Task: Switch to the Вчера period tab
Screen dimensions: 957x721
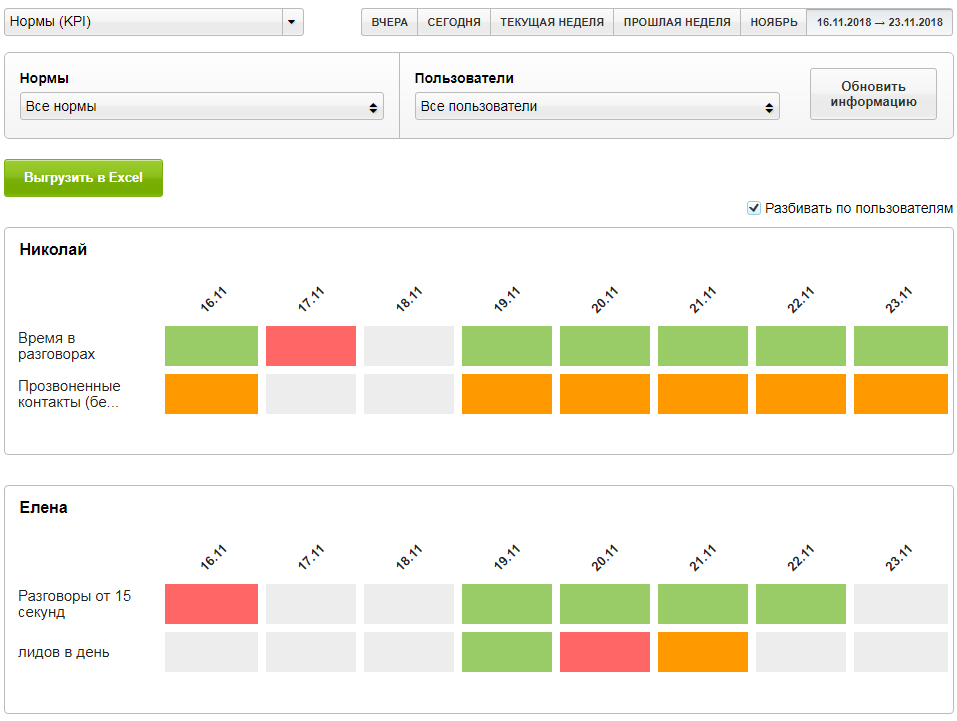Action: [389, 22]
